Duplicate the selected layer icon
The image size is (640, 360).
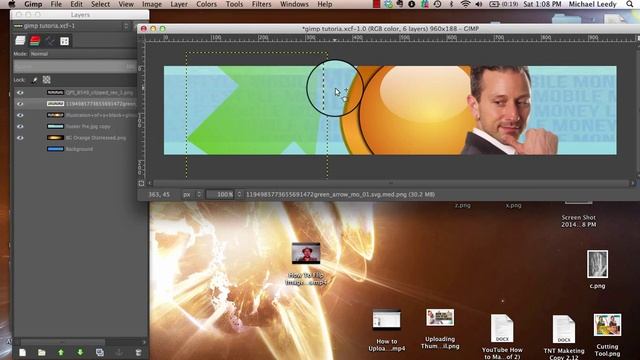[x=100, y=352]
